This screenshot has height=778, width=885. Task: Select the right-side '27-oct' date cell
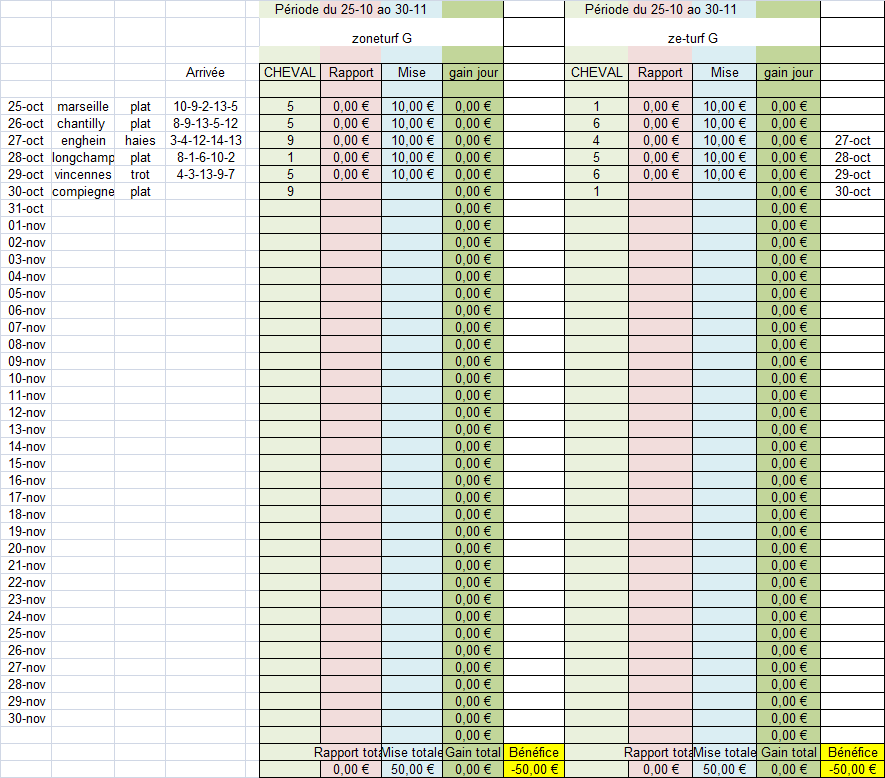coord(852,140)
